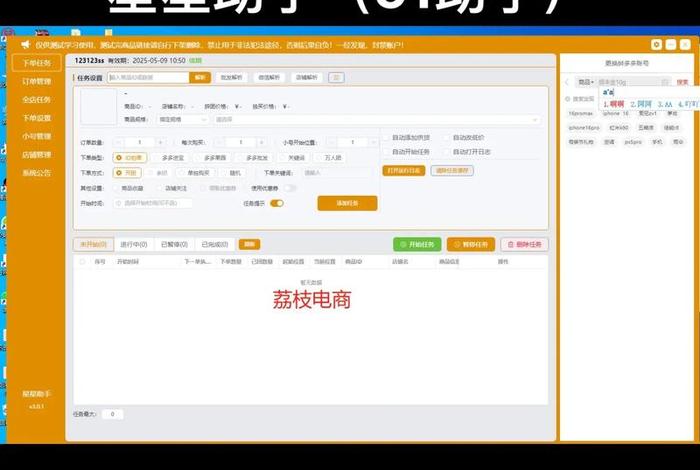Viewport: 700px width, 470px height.
Task: Select the 多多果园 order type
Action: [211, 158]
